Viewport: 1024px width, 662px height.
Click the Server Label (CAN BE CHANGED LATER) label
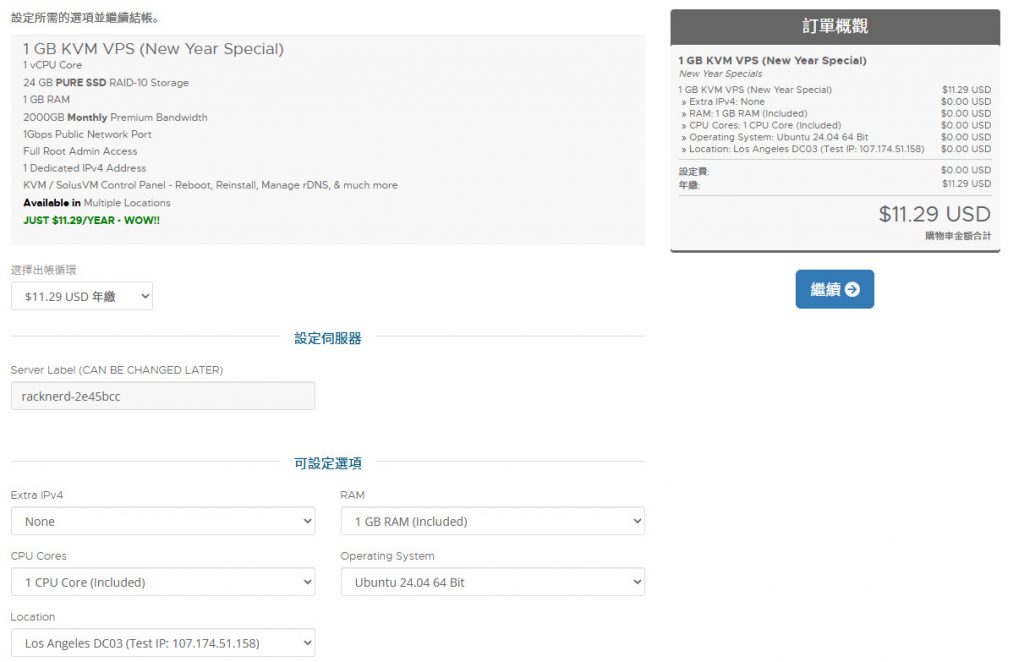(116, 370)
